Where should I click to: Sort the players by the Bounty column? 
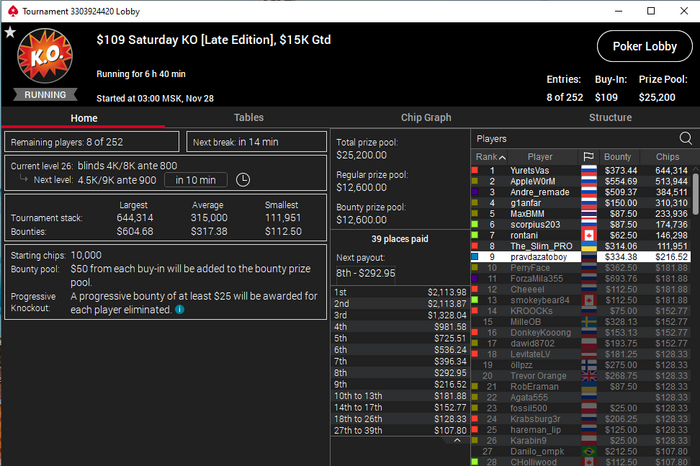(x=617, y=157)
